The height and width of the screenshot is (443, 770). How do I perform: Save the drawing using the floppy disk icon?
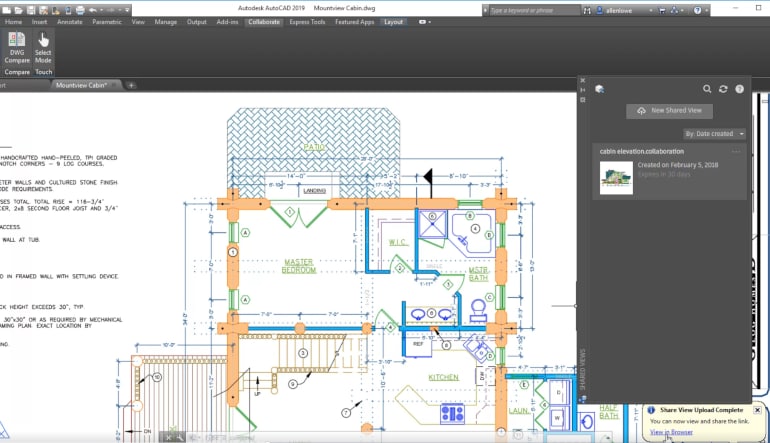[x=30, y=10]
